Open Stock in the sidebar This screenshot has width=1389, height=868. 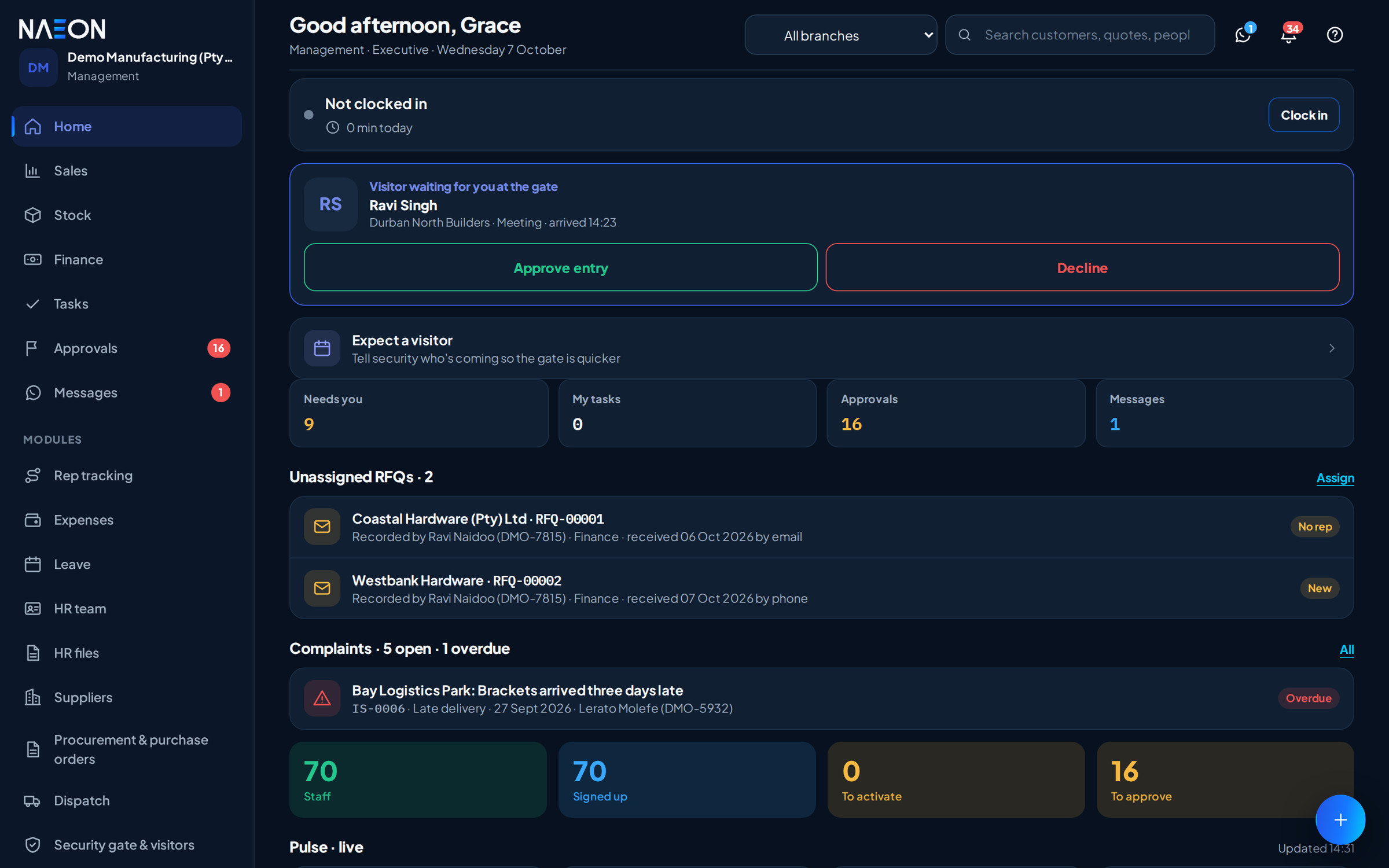[x=127, y=215]
